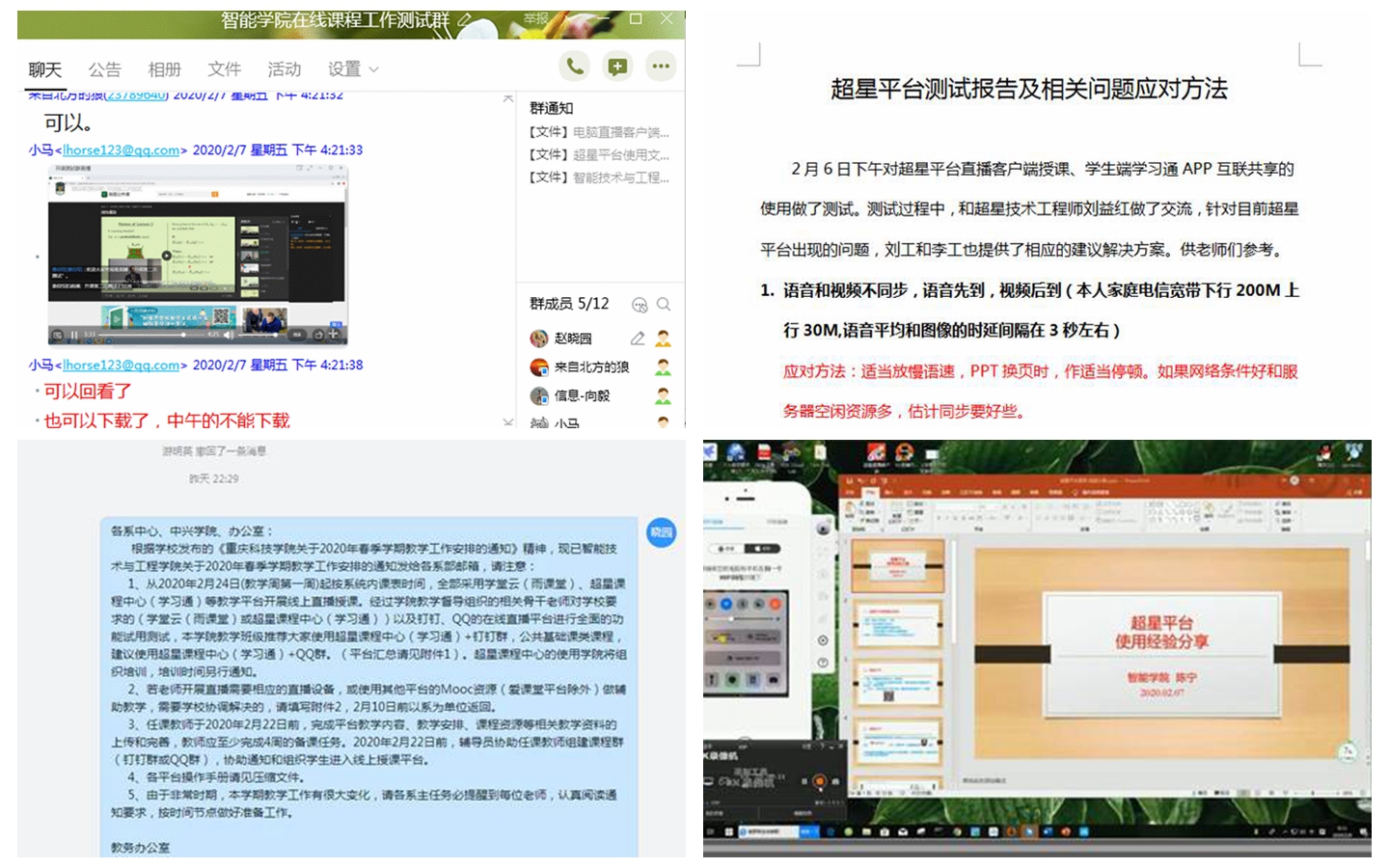Open the 电脑直播客户端 file notice
This screenshot has height=868, width=1389.
pyautogui.click(x=599, y=132)
